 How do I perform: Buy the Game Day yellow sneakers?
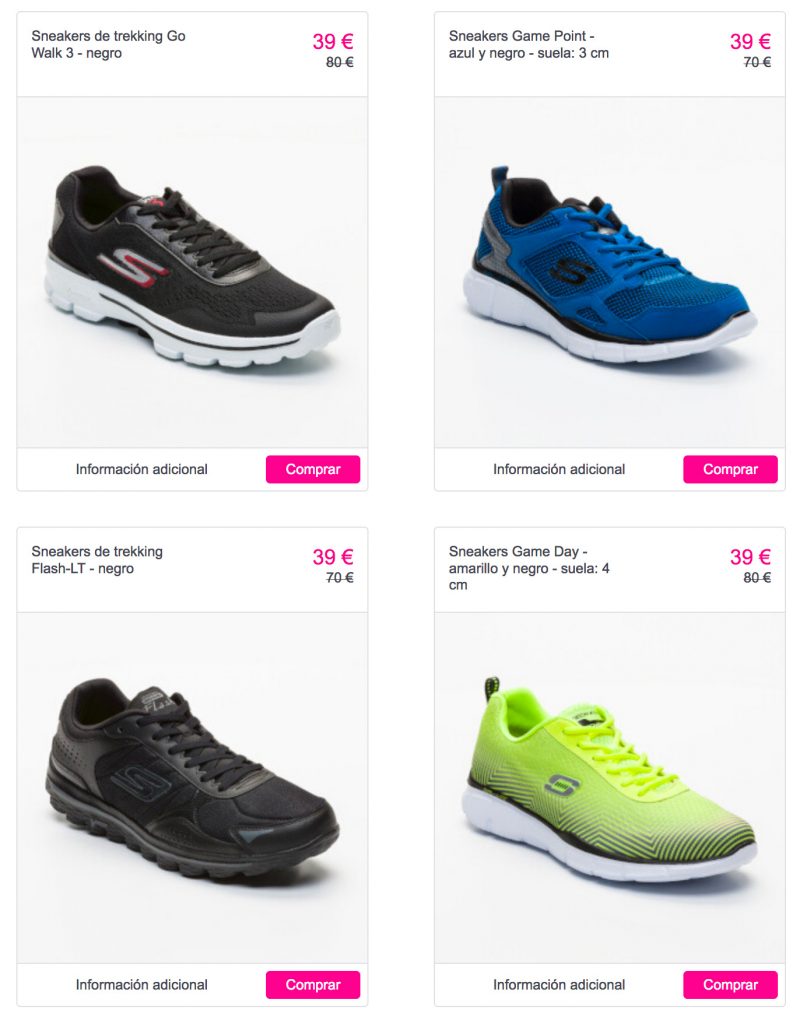click(730, 984)
